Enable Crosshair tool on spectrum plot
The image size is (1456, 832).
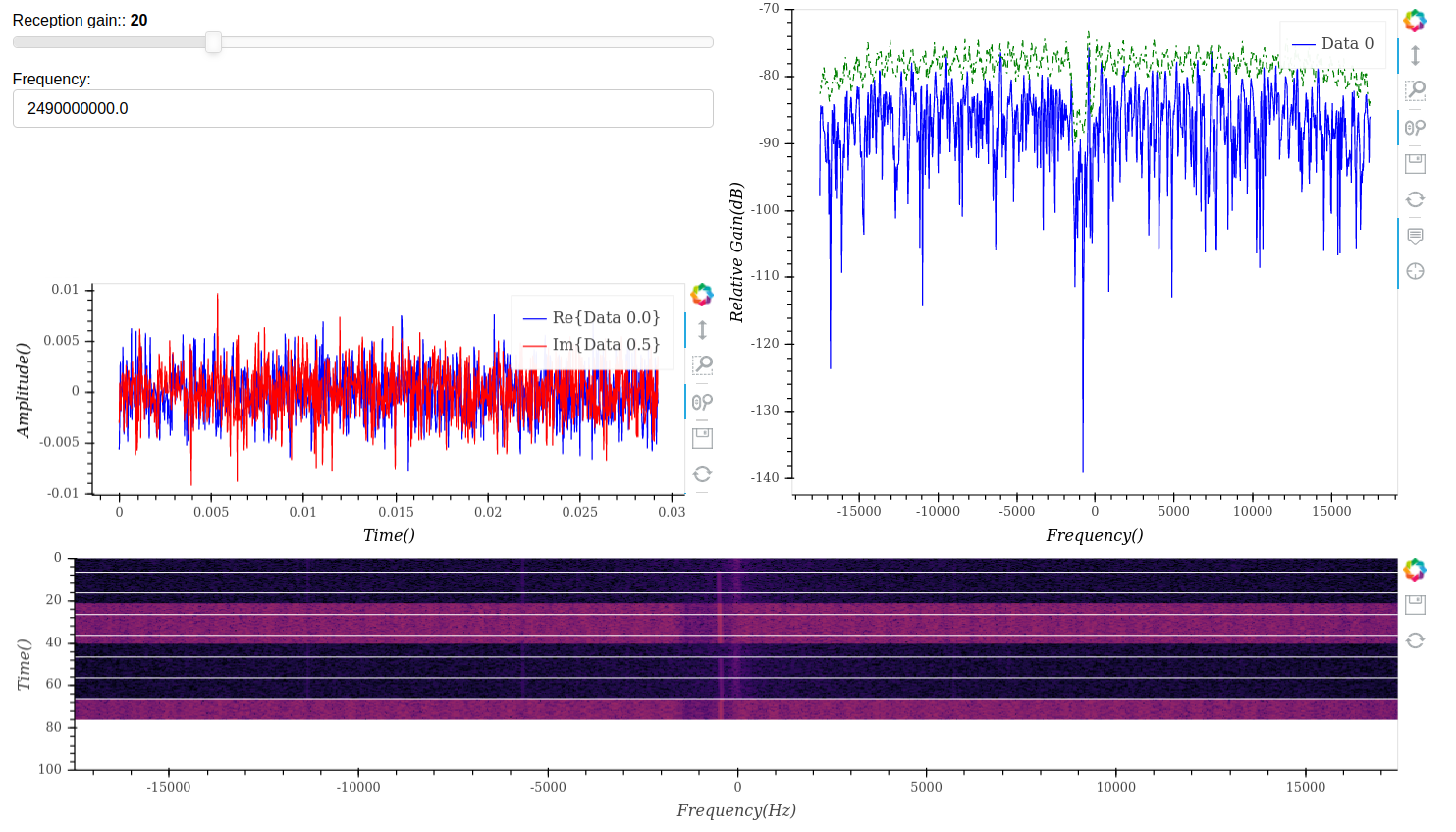(x=1415, y=271)
